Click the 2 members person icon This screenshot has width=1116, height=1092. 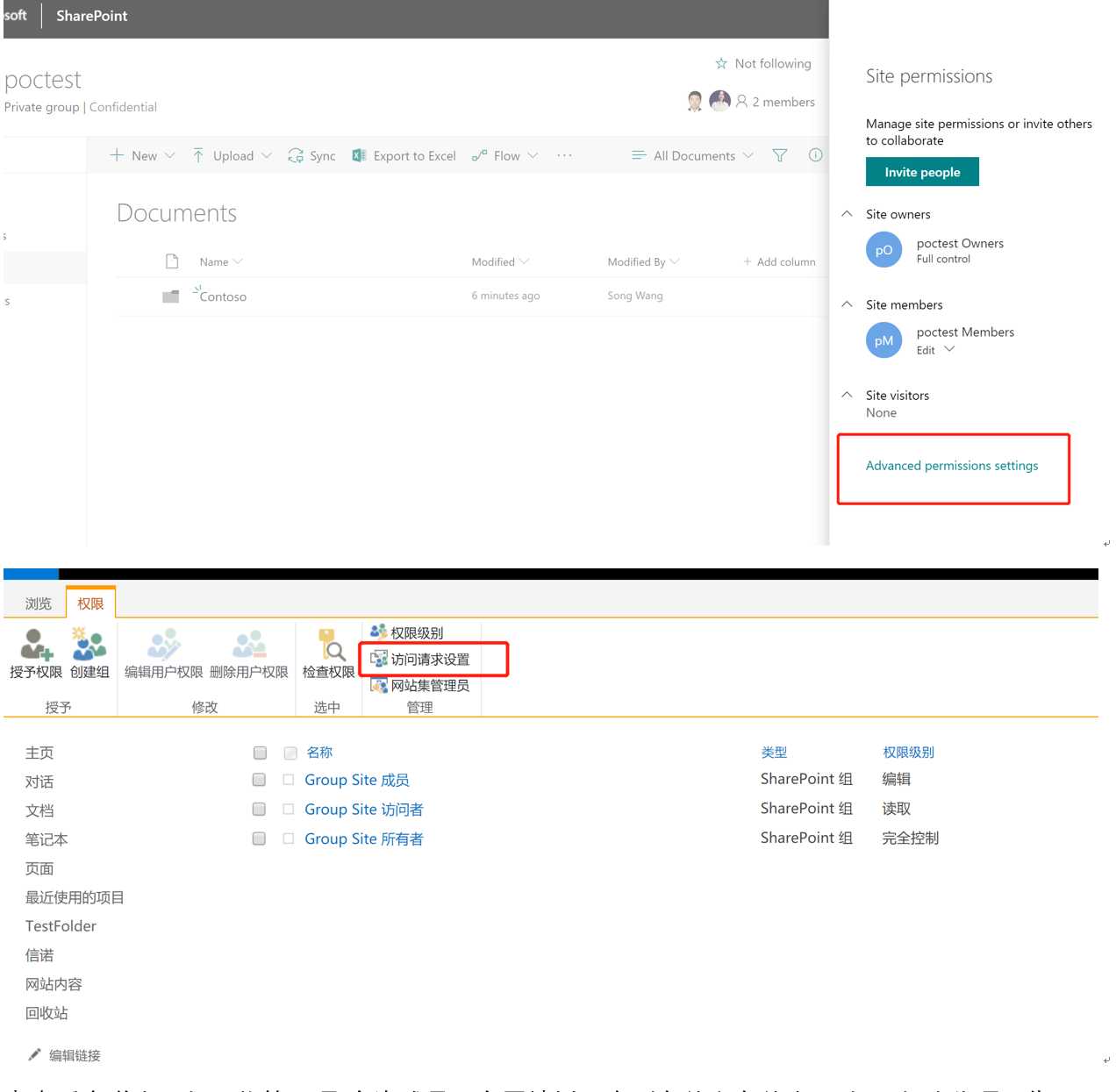click(741, 102)
